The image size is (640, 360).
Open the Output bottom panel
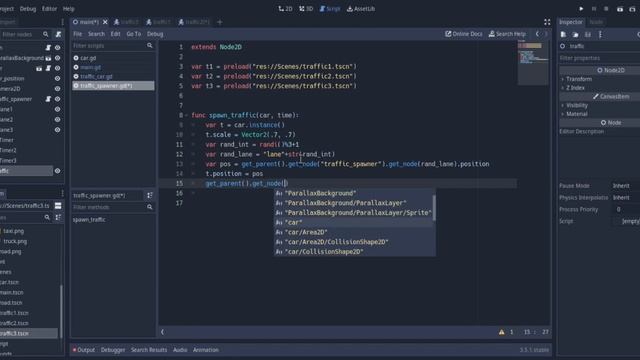pyautogui.click(x=84, y=350)
